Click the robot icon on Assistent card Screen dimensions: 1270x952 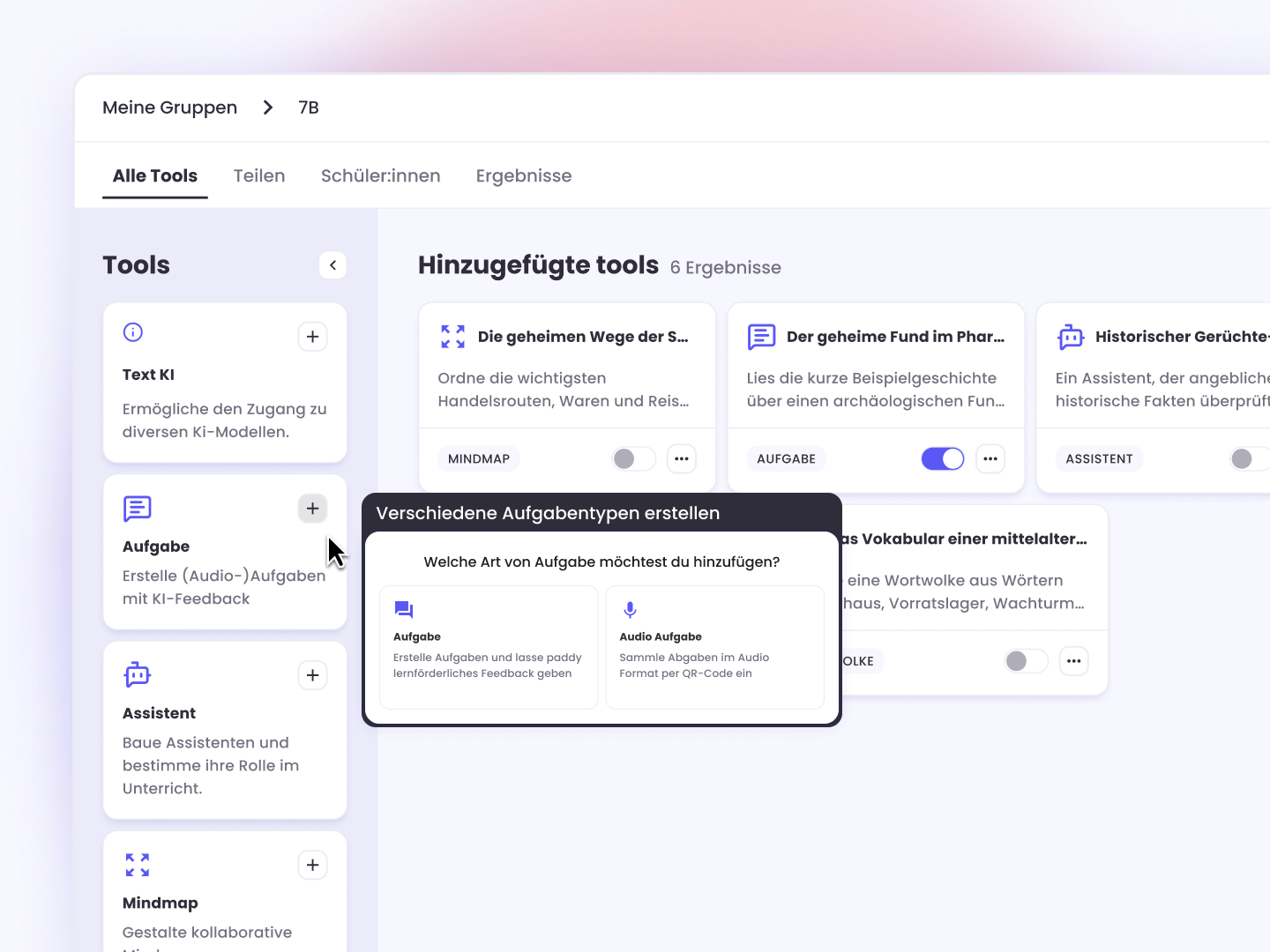tap(138, 675)
